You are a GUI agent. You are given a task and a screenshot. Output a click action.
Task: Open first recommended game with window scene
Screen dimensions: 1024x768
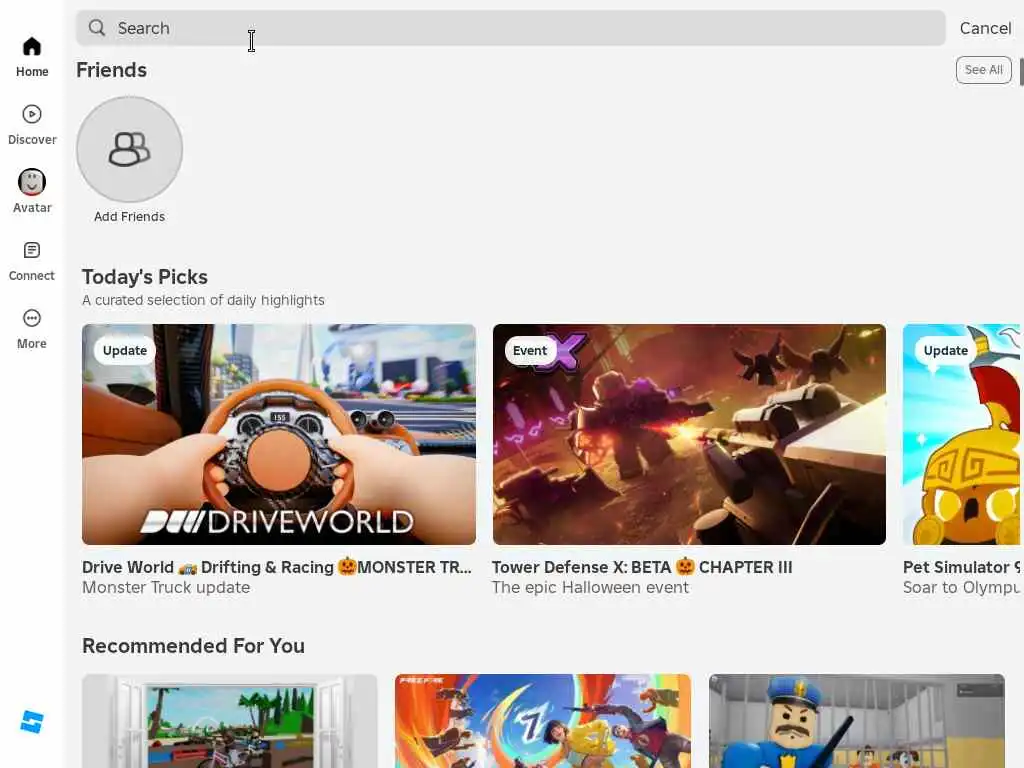coord(229,721)
